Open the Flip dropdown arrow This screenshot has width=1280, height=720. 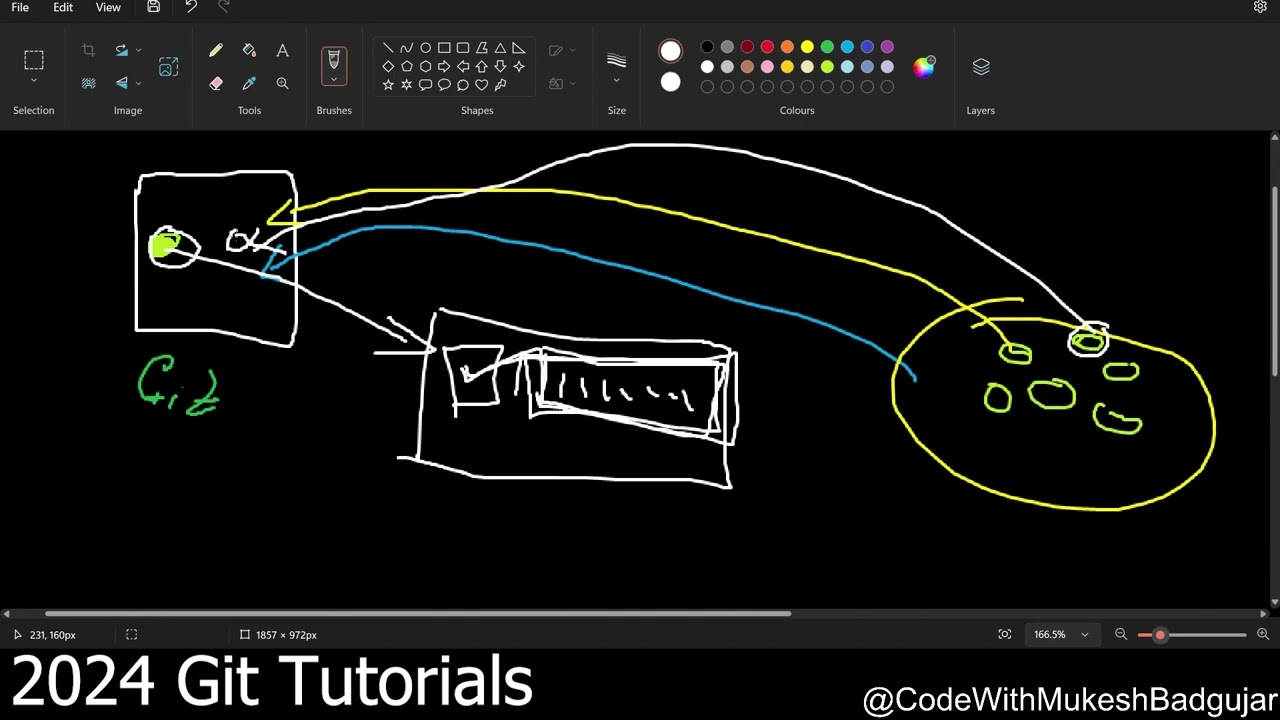pos(138,83)
